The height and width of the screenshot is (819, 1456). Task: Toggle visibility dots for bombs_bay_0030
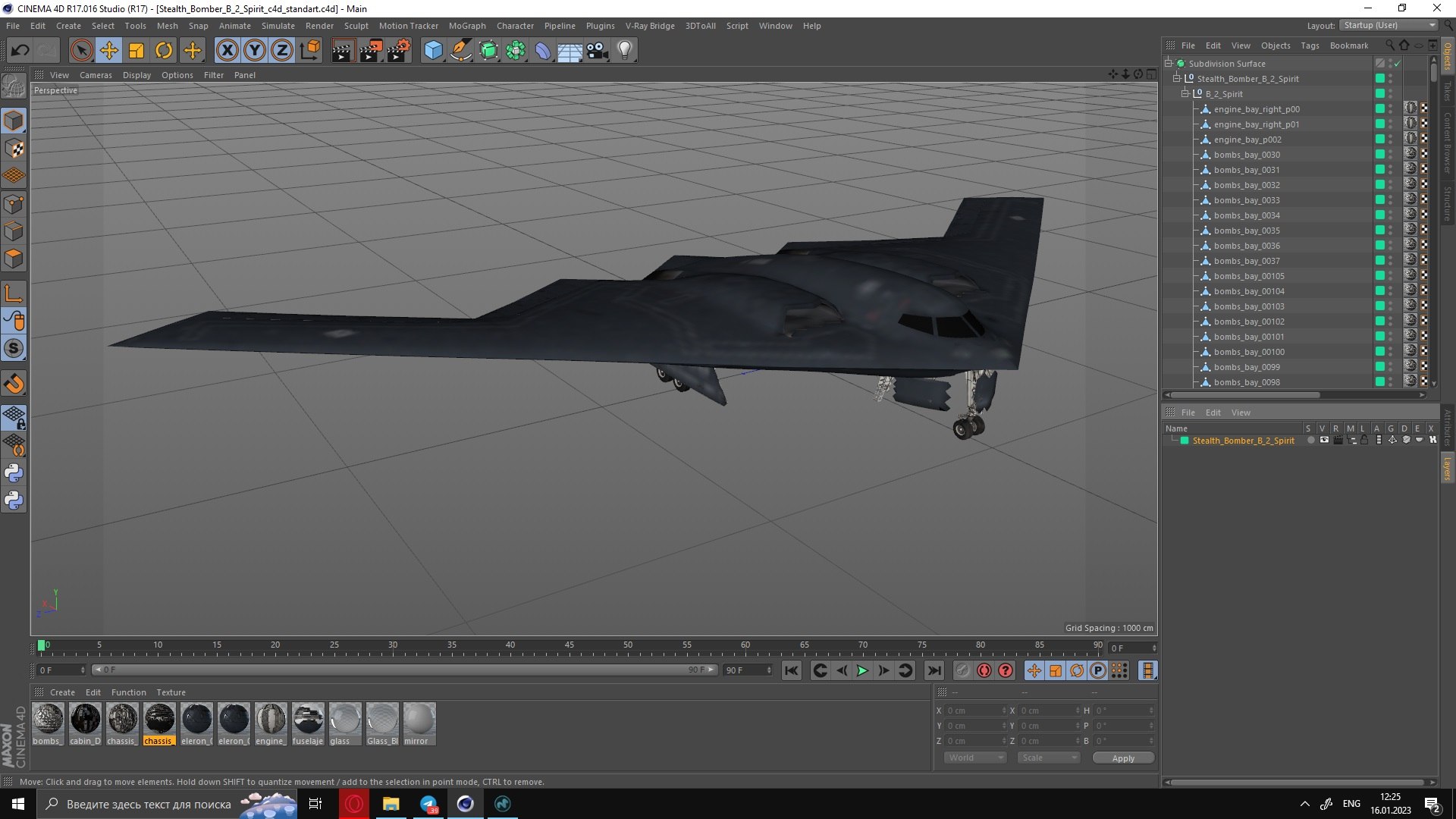point(1390,155)
